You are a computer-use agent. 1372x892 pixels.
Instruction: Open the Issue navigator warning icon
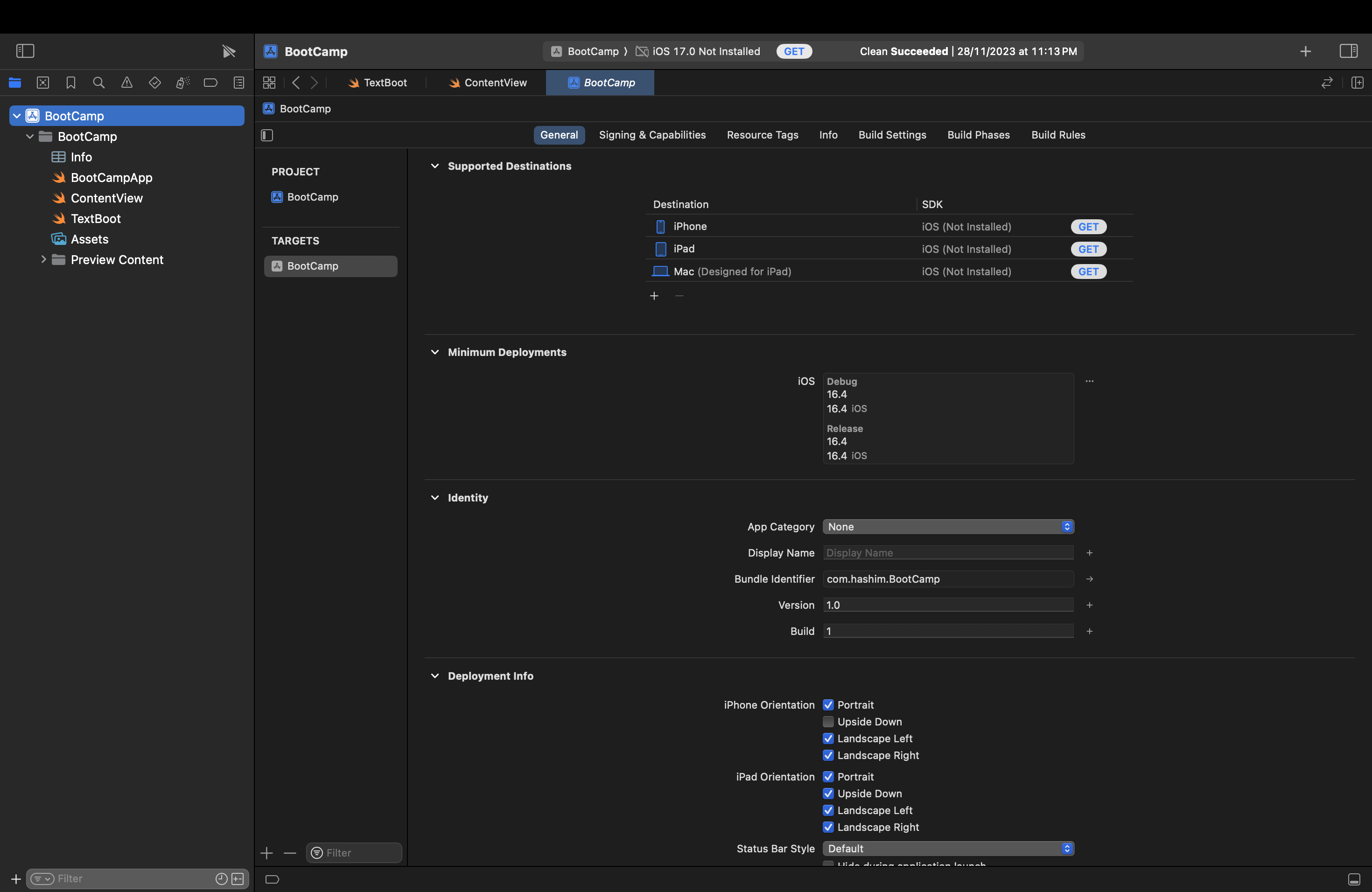(x=127, y=83)
